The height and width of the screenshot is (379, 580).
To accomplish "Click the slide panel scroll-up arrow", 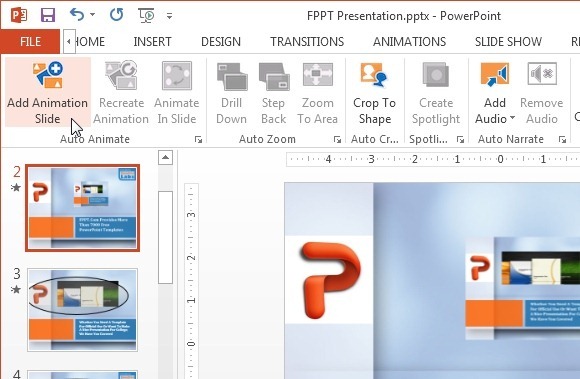I will pos(165,158).
